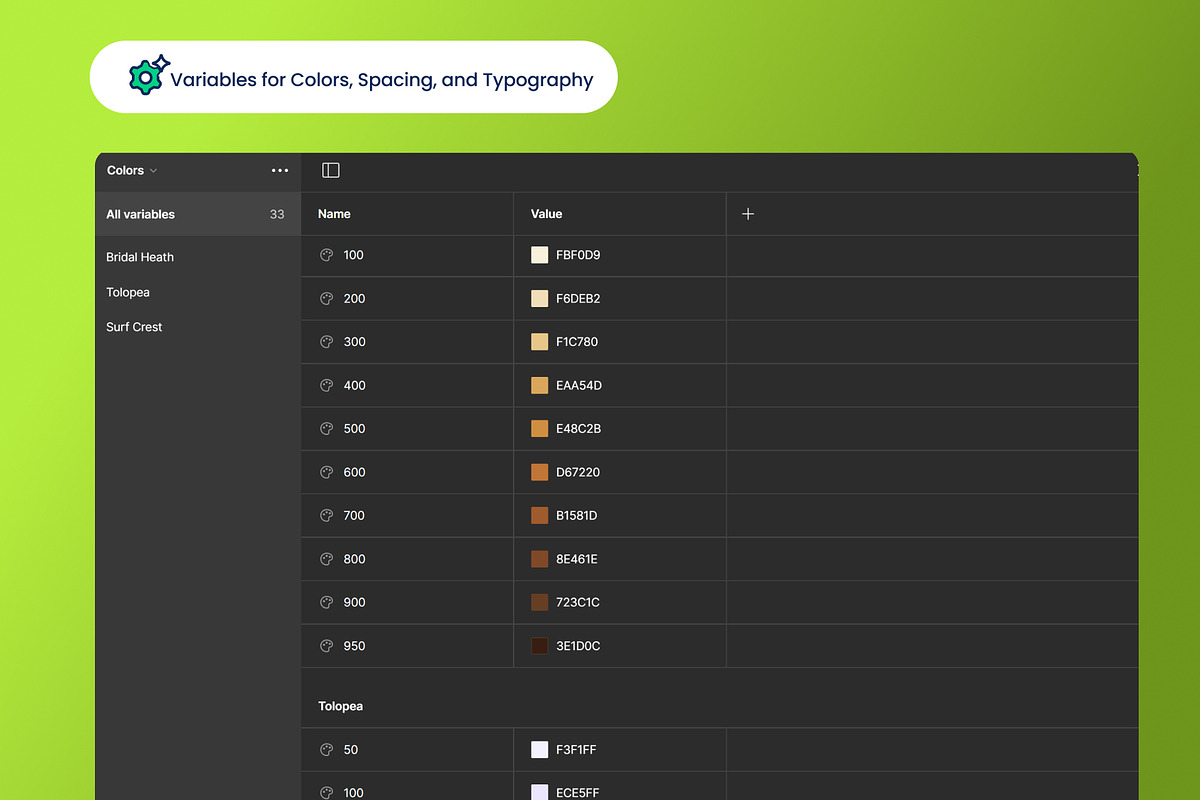Edit the hex value EAA54D

pos(579,385)
